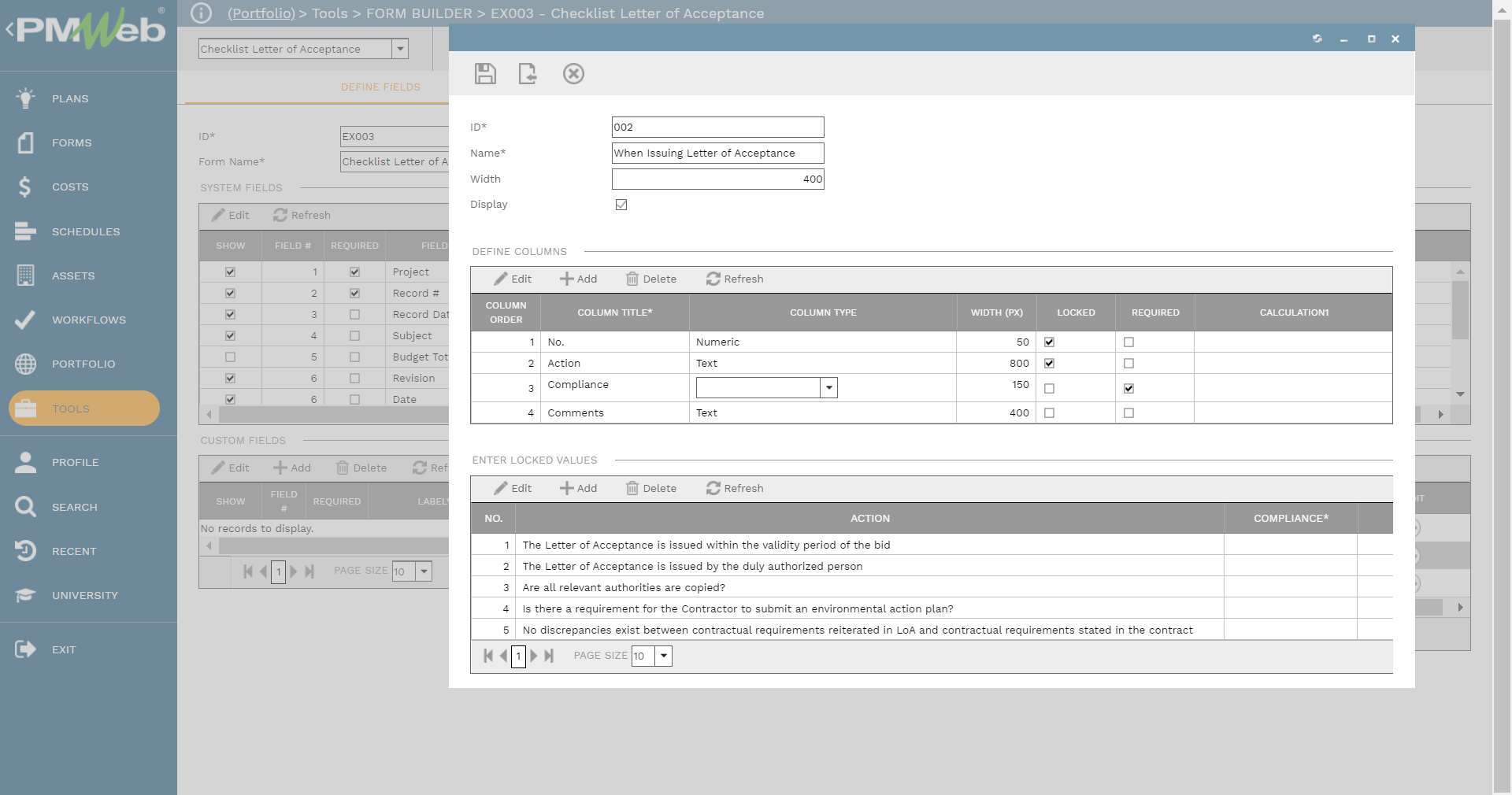Click the Save disk icon in dialog
The width and height of the screenshot is (1512, 795).
485,73
